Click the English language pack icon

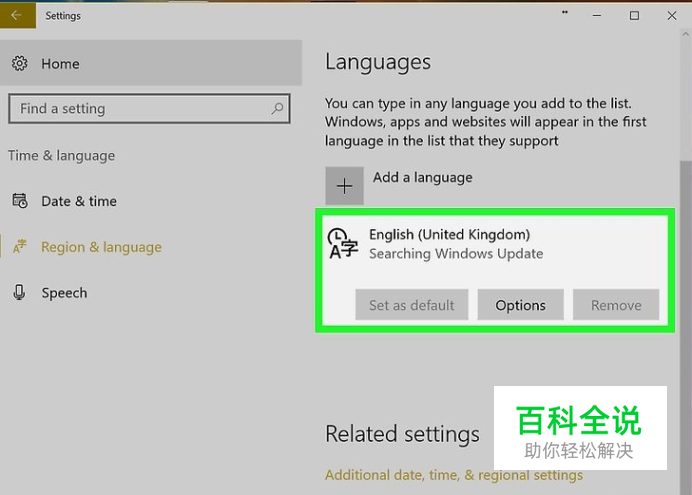[342, 243]
